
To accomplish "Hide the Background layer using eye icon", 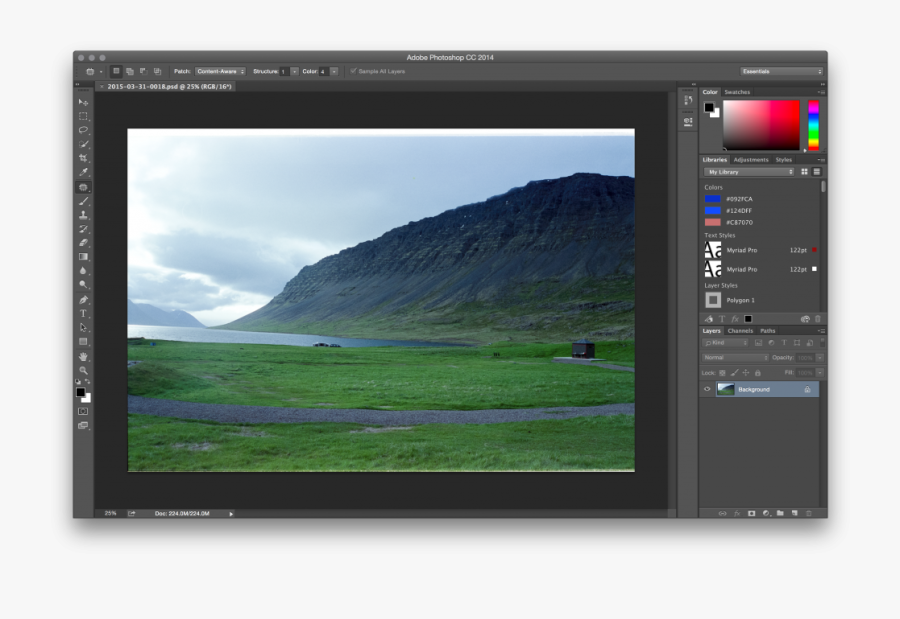I will [707, 389].
